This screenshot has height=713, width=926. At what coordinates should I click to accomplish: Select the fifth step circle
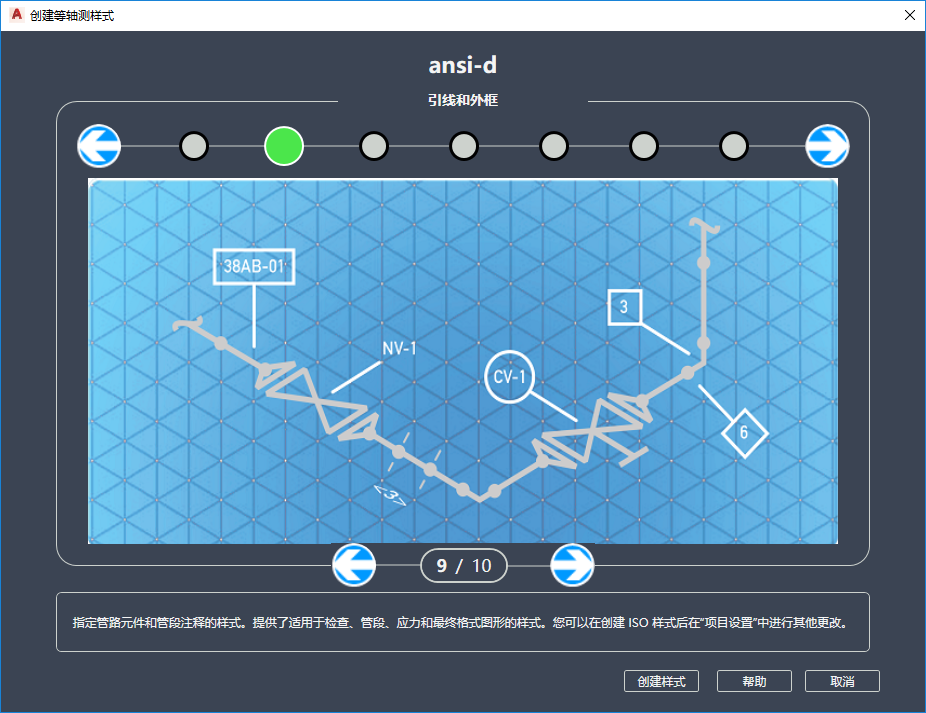point(553,146)
